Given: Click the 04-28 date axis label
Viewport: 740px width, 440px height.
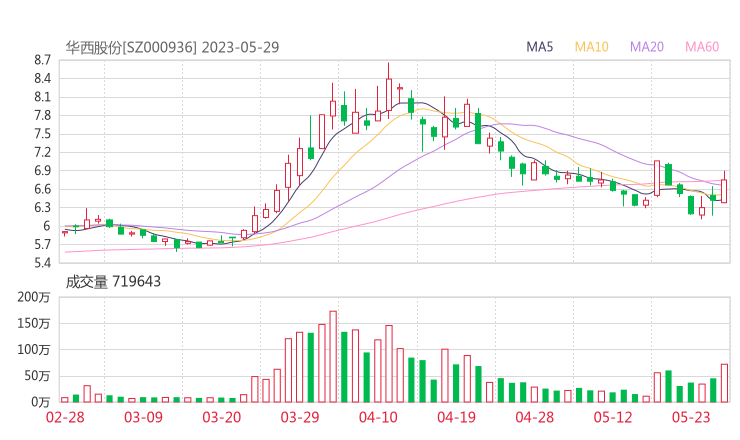Looking at the screenshot, I should (x=535, y=417).
